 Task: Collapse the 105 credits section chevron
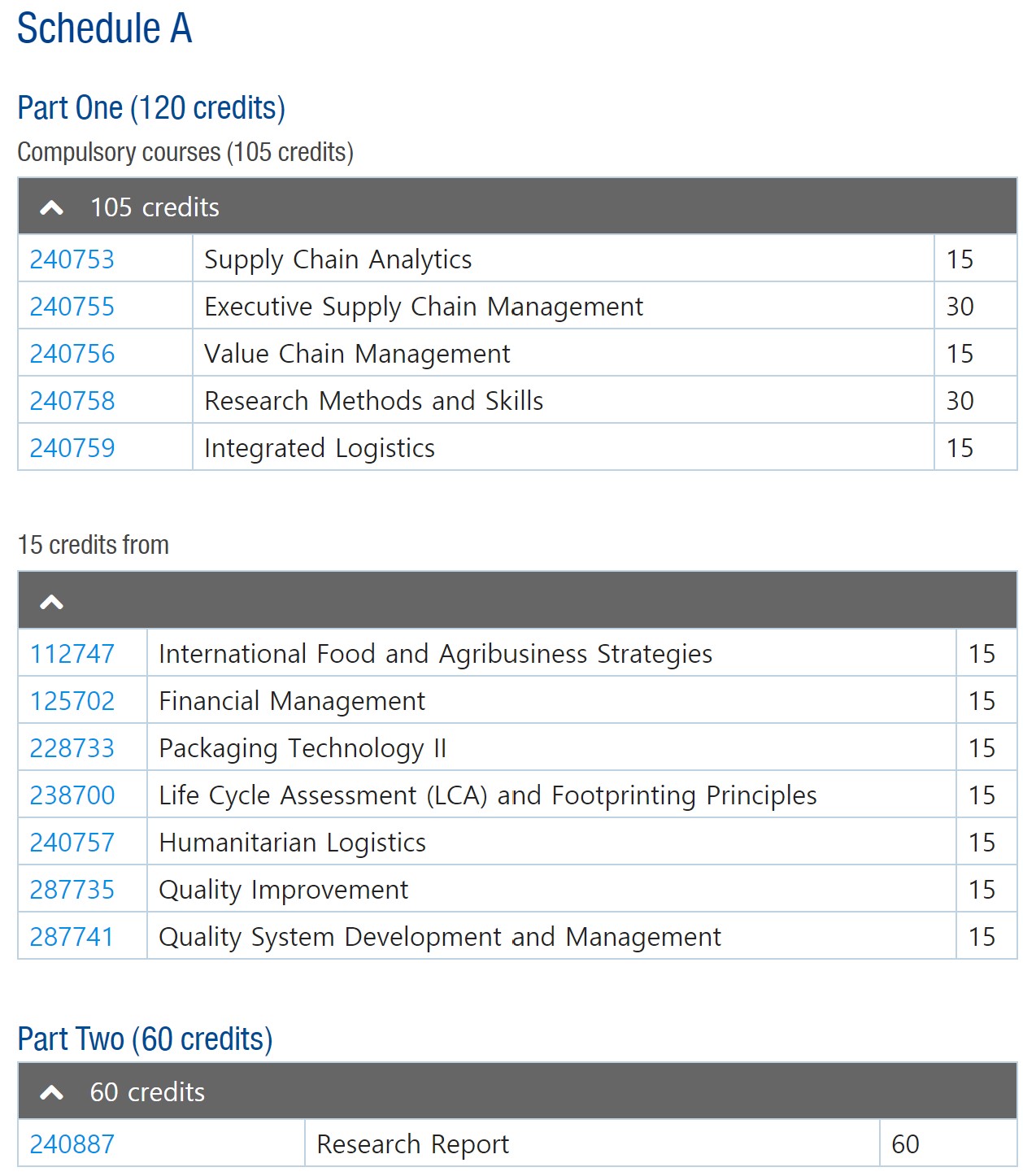click(x=51, y=208)
